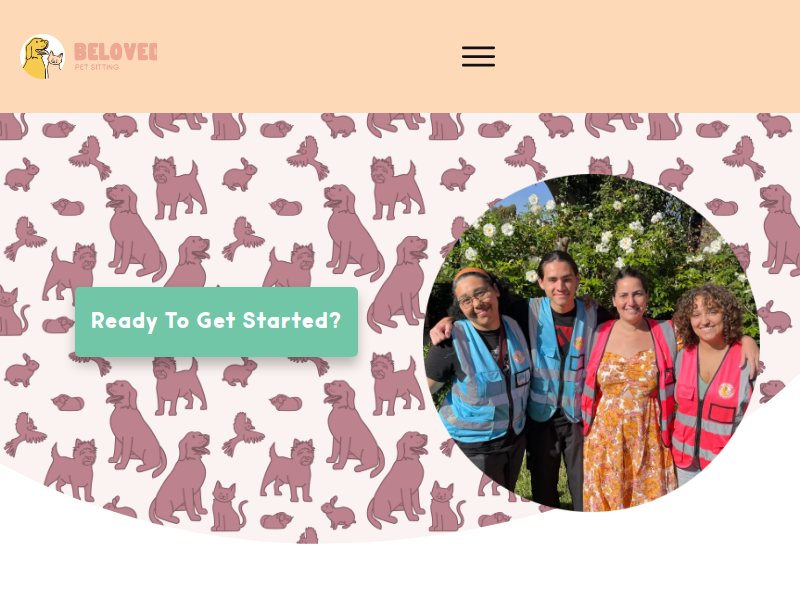Click the bird silhouette directly below the logo
This screenshot has width=800, height=600.
click(90, 157)
